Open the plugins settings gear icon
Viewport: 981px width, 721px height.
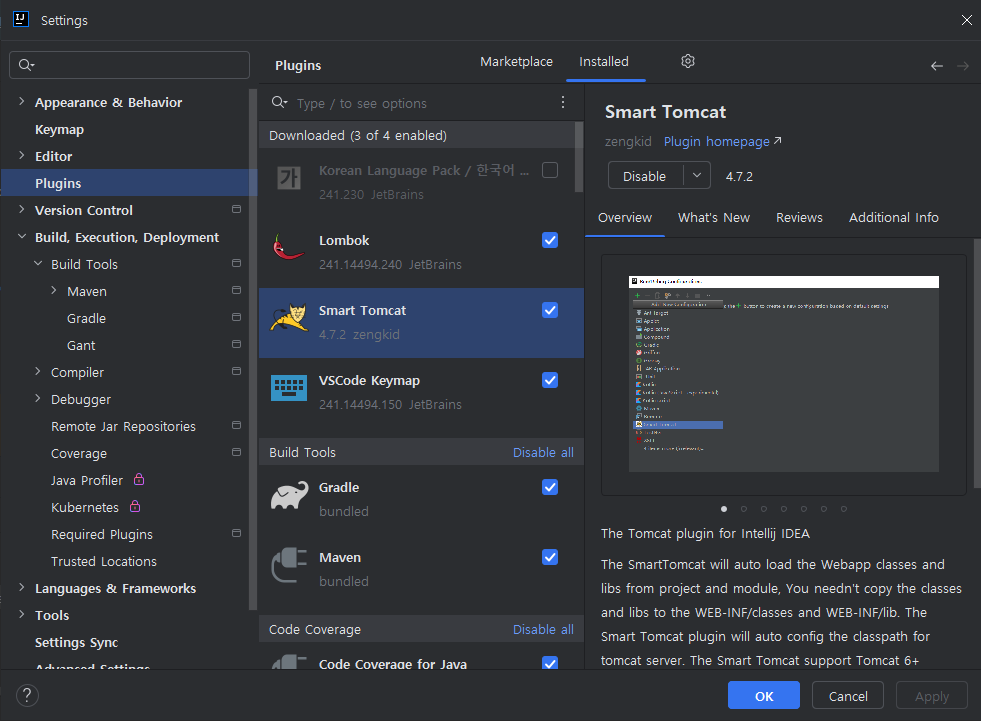coord(687,61)
